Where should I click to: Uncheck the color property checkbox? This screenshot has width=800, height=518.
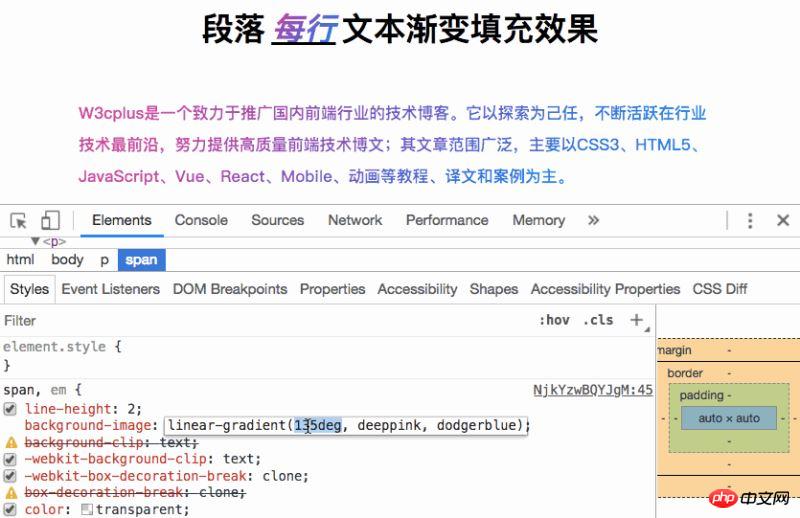10,509
